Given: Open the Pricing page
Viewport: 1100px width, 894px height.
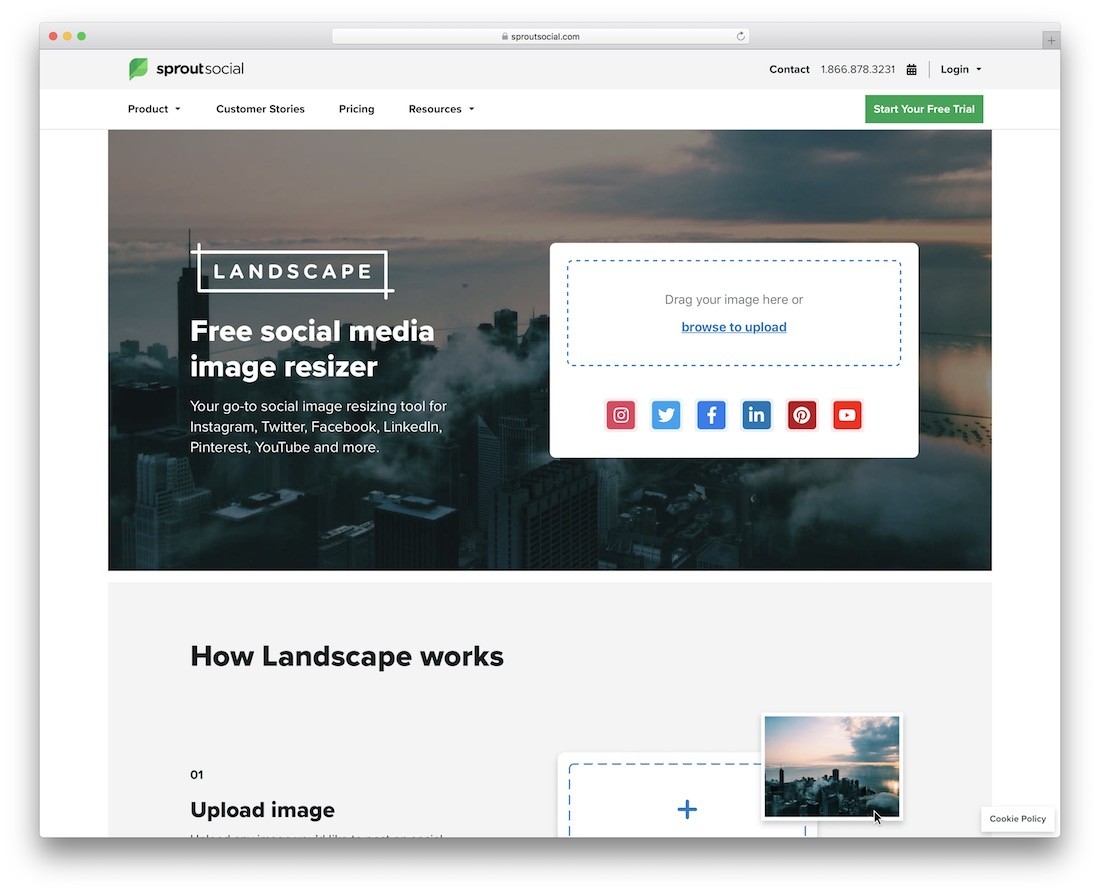Looking at the screenshot, I should coord(356,109).
